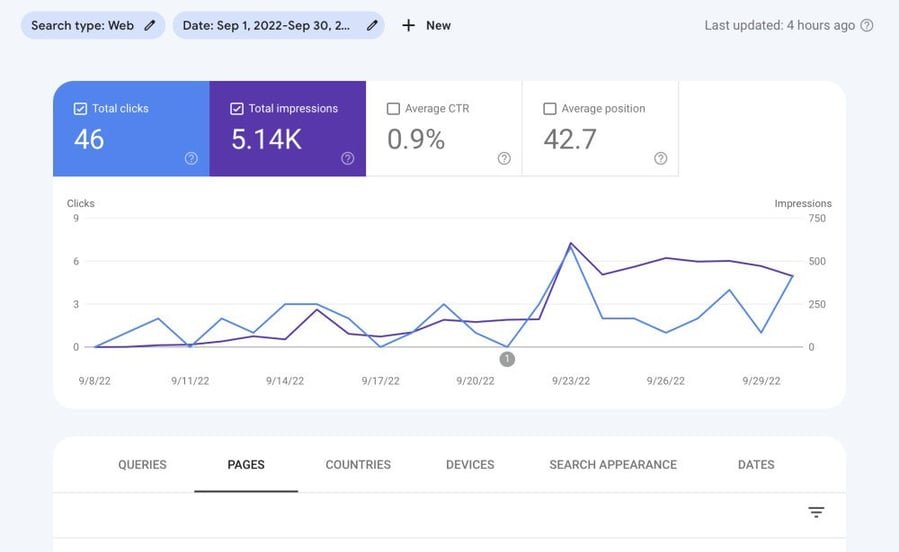
Task: Click the 42.7 average position value
Action: tap(570, 139)
